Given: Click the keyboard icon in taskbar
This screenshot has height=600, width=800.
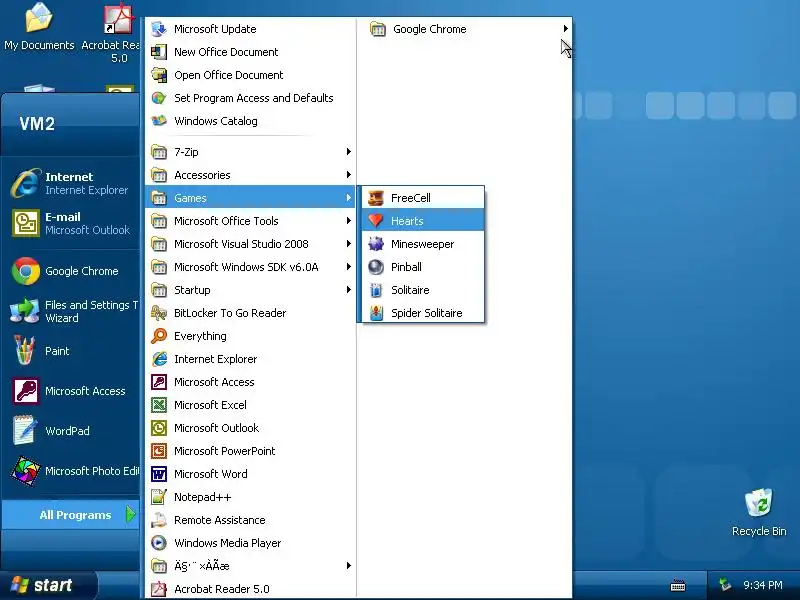Looking at the screenshot, I should click(x=678, y=585).
